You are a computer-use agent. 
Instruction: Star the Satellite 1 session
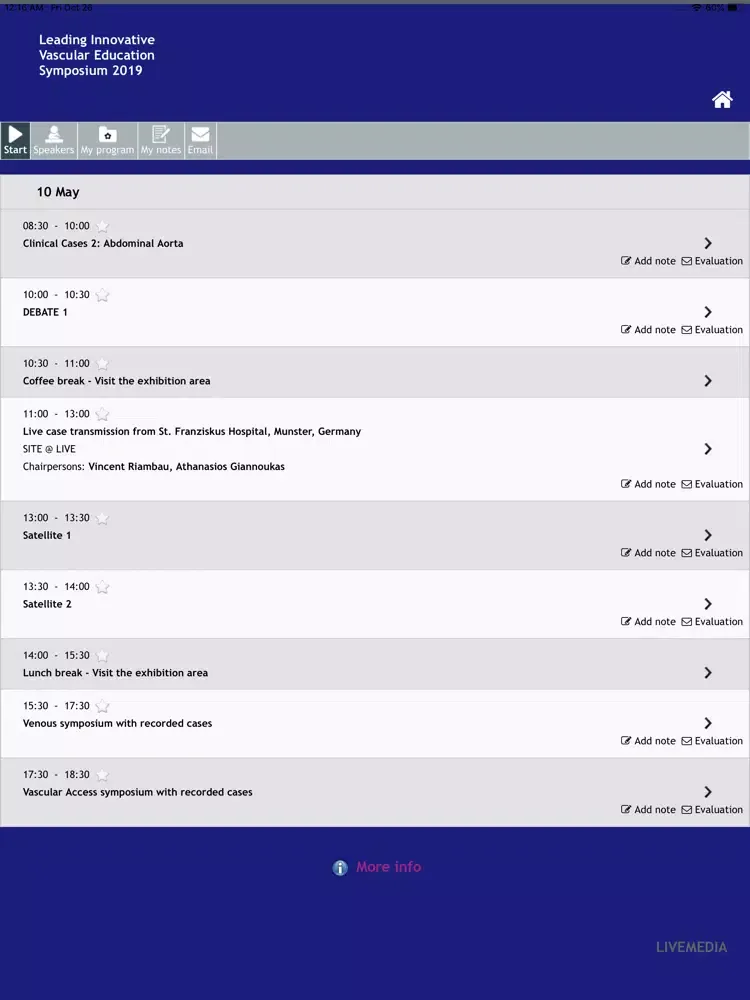point(102,519)
